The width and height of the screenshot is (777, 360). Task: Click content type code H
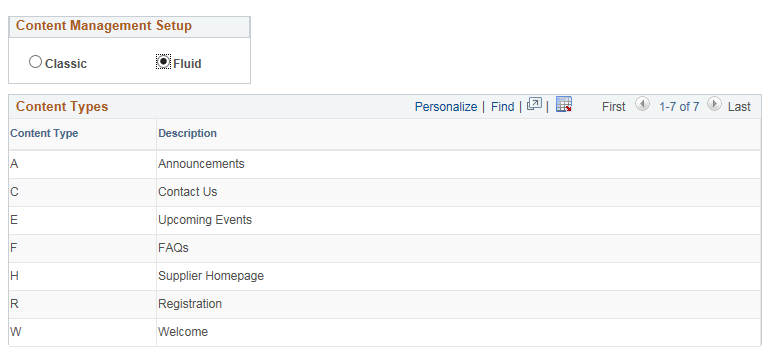click(x=14, y=276)
